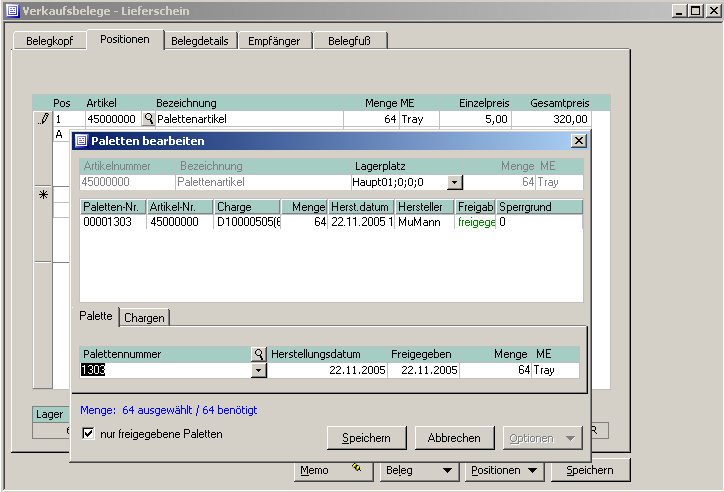The width and height of the screenshot is (724, 492).
Task: Close the Paletten bearbeiten dialog
Action: click(x=578, y=141)
